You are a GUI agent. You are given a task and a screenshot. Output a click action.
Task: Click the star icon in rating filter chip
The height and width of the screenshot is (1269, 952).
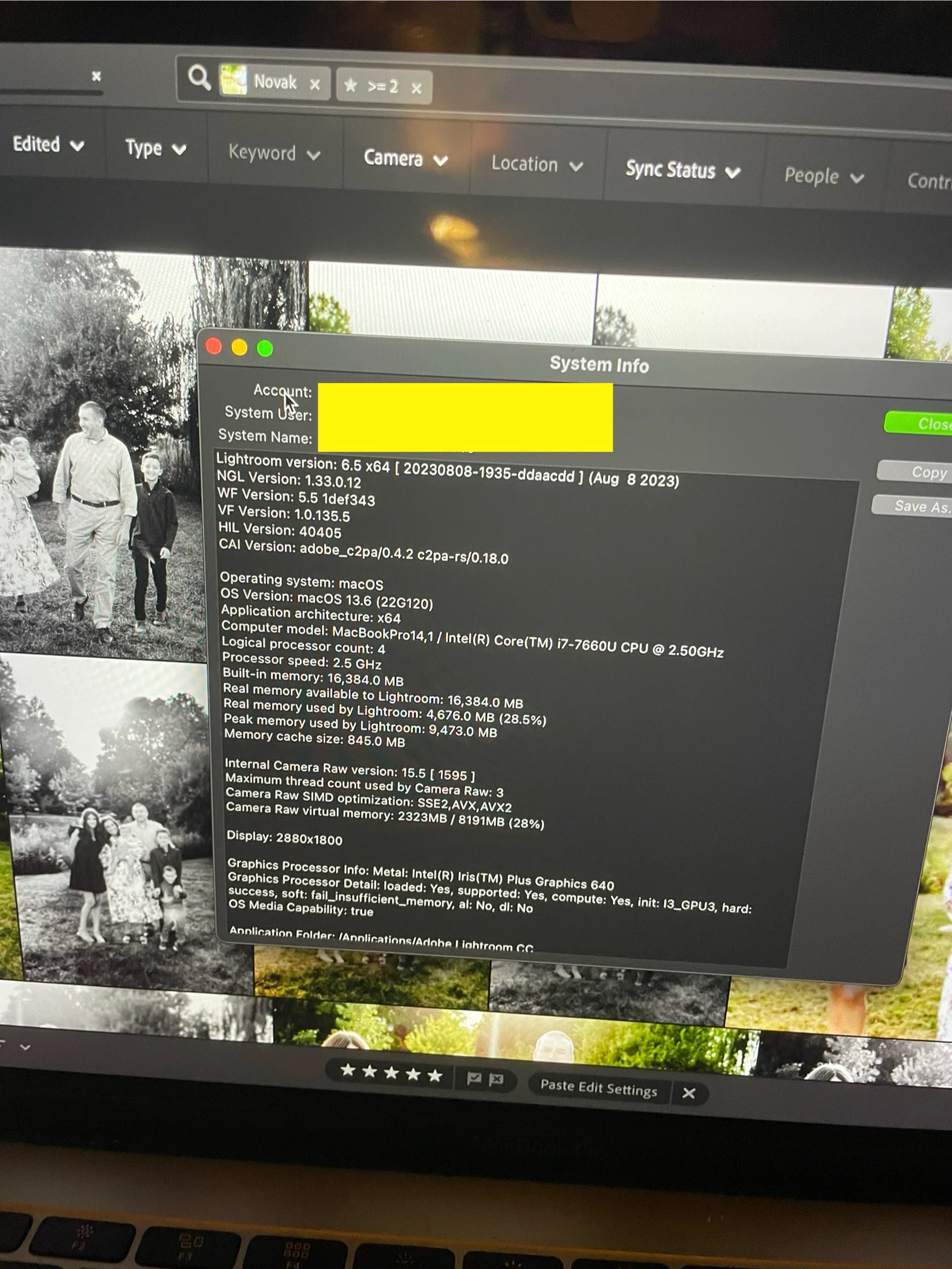coord(350,85)
